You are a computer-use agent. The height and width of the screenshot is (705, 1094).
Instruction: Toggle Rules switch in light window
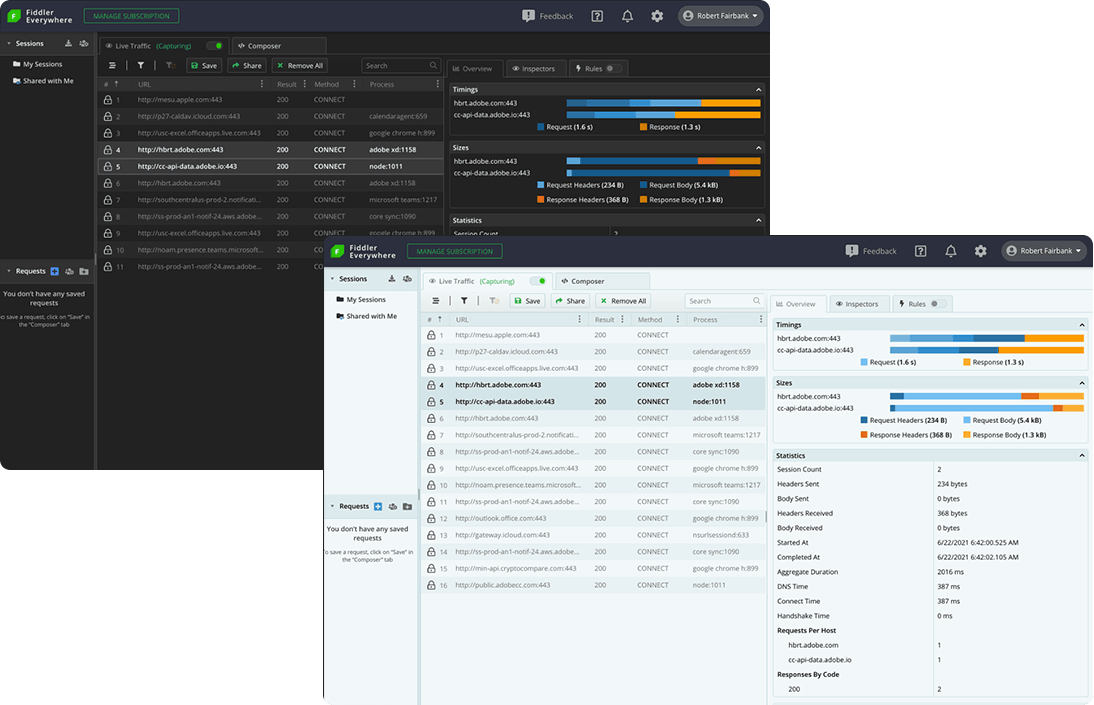[938, 304]
